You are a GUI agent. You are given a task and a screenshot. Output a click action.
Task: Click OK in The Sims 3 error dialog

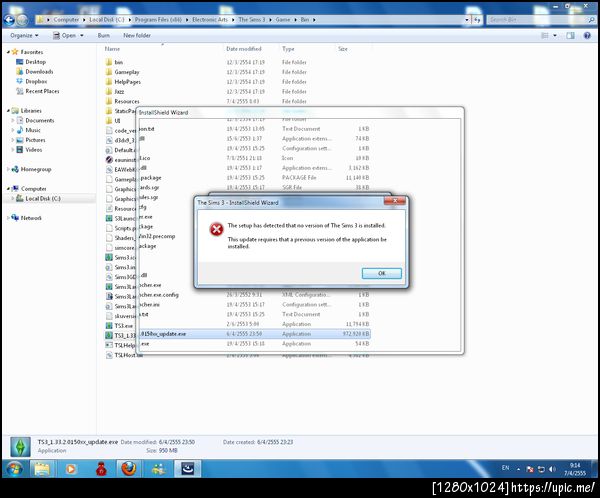point(382,273)
